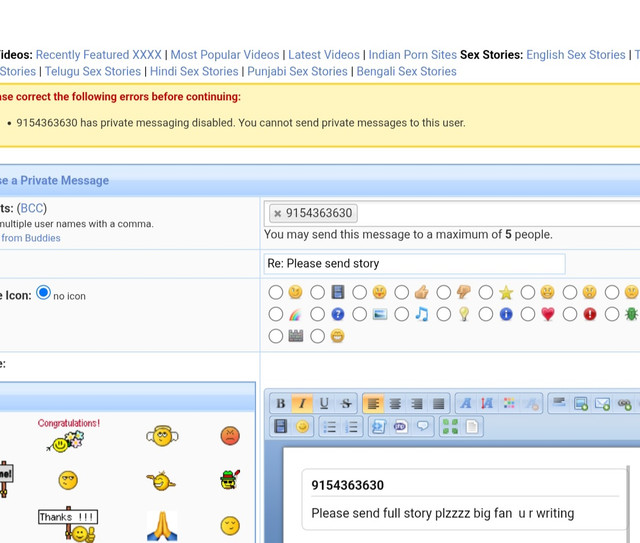Insert an image via toolbar
The height and width of the screenshot is (543, 640).
coord(580,404)
